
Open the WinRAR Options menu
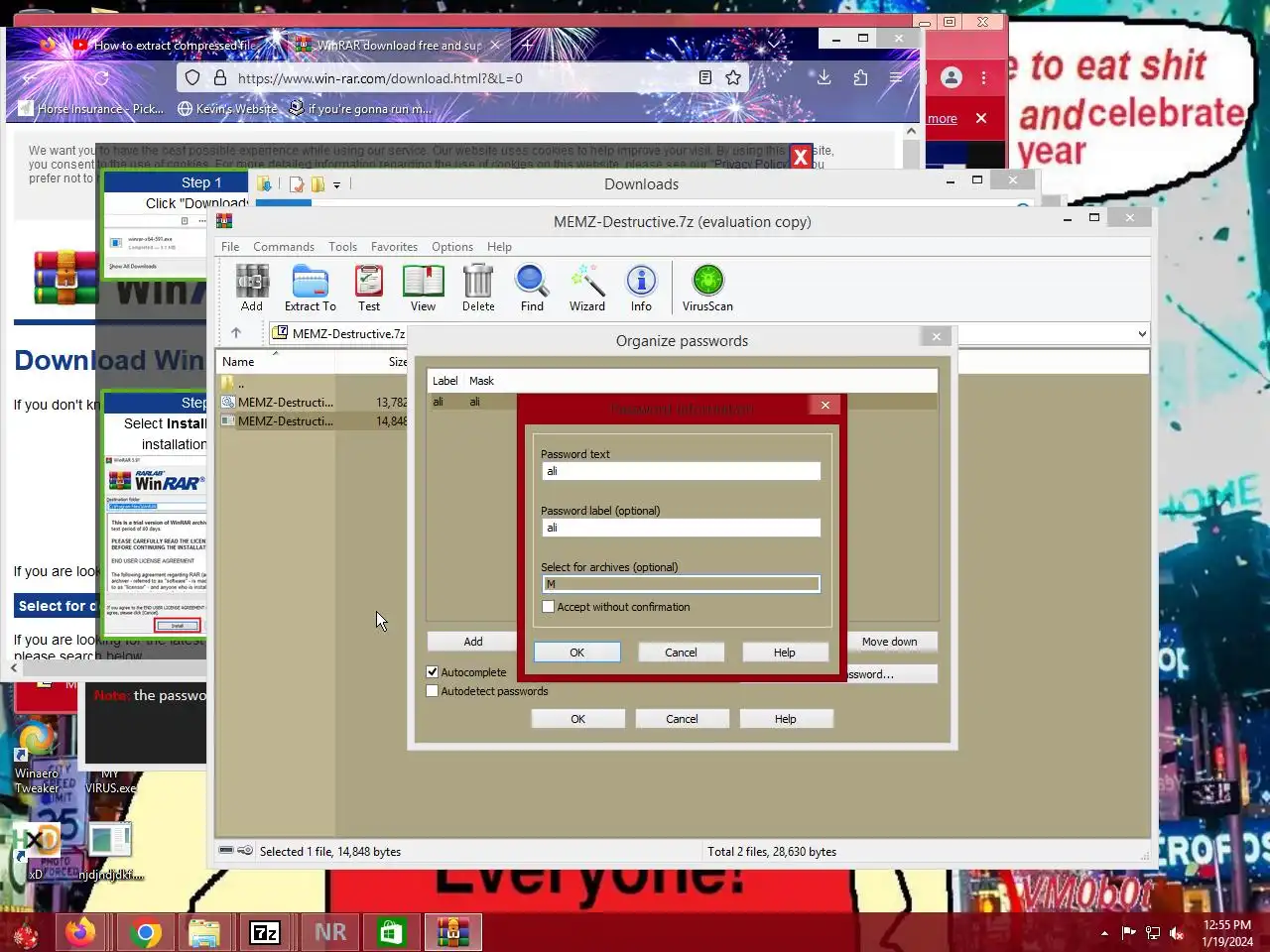pos(452,247)
